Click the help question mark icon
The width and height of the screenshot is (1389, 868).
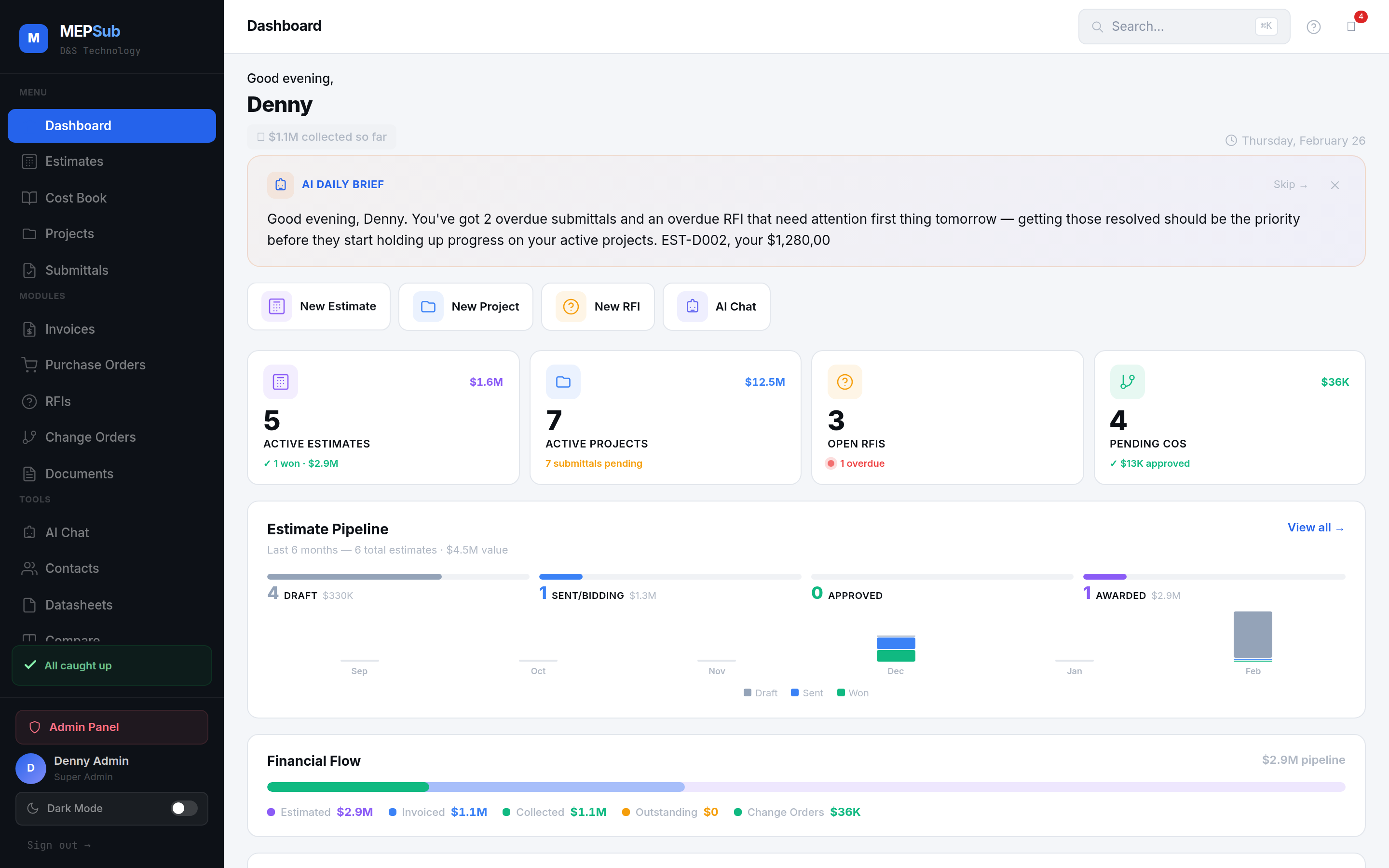(x=1314, y=27)
